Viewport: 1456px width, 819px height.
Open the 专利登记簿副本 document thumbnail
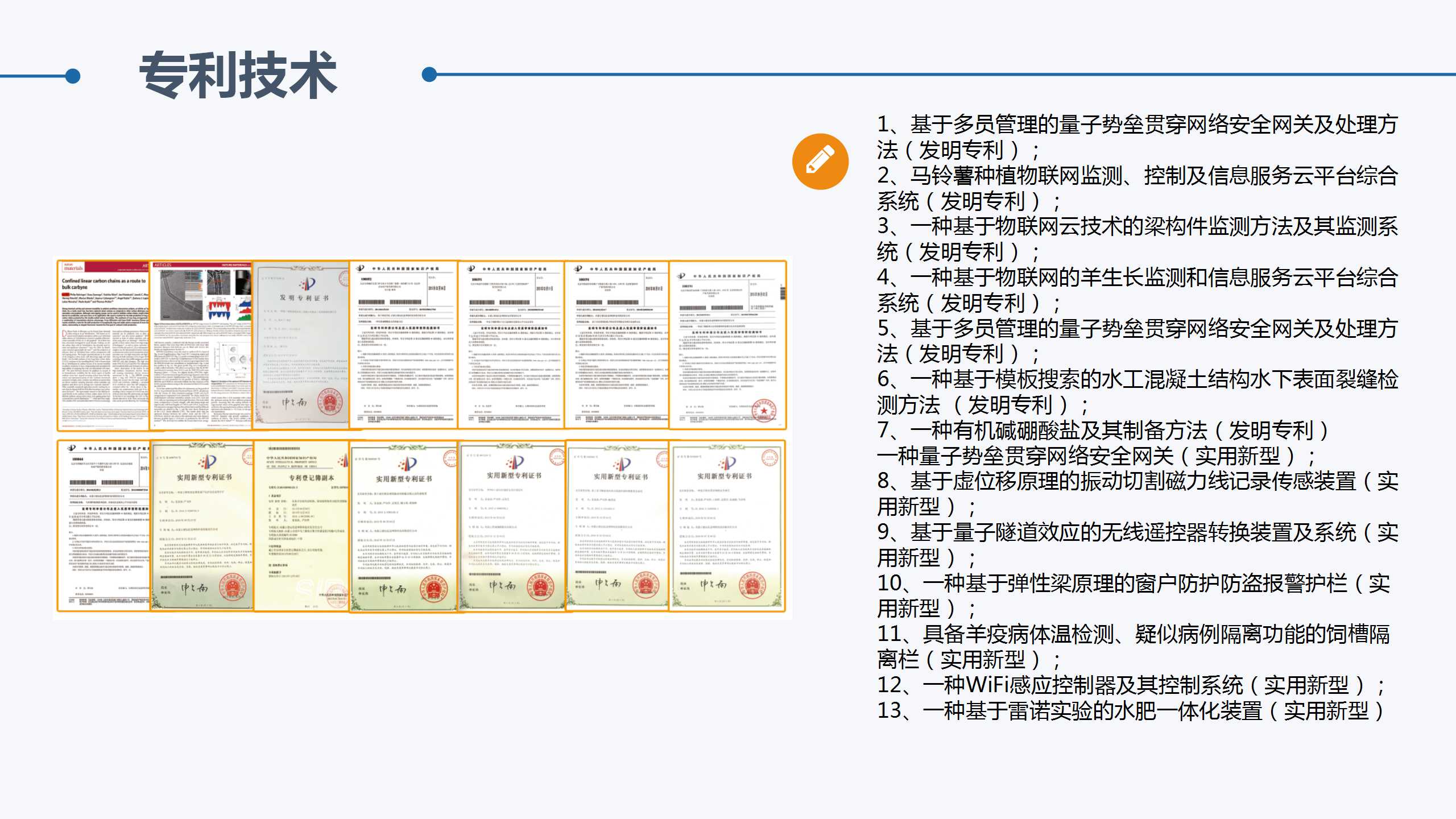pyautogui.click(x=301, y=526)
